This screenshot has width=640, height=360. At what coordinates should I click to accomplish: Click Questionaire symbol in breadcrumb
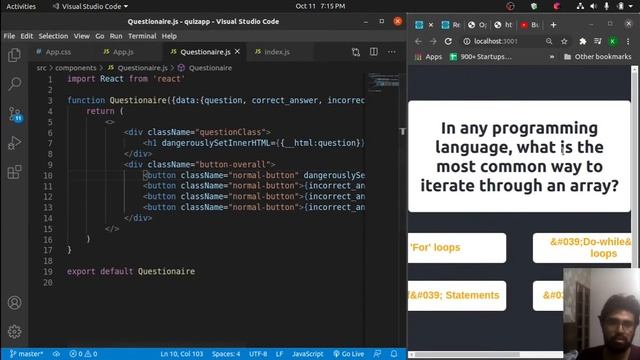click(205, 68)
